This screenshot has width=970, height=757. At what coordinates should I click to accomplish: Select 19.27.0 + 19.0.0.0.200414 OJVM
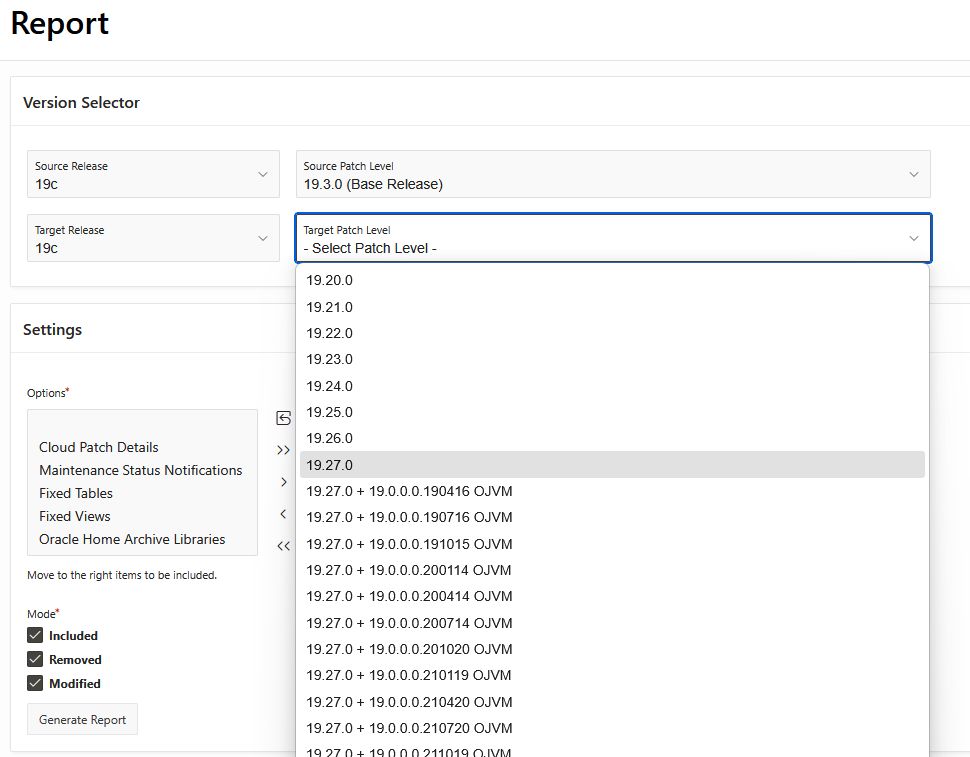(x=612, y=596)
